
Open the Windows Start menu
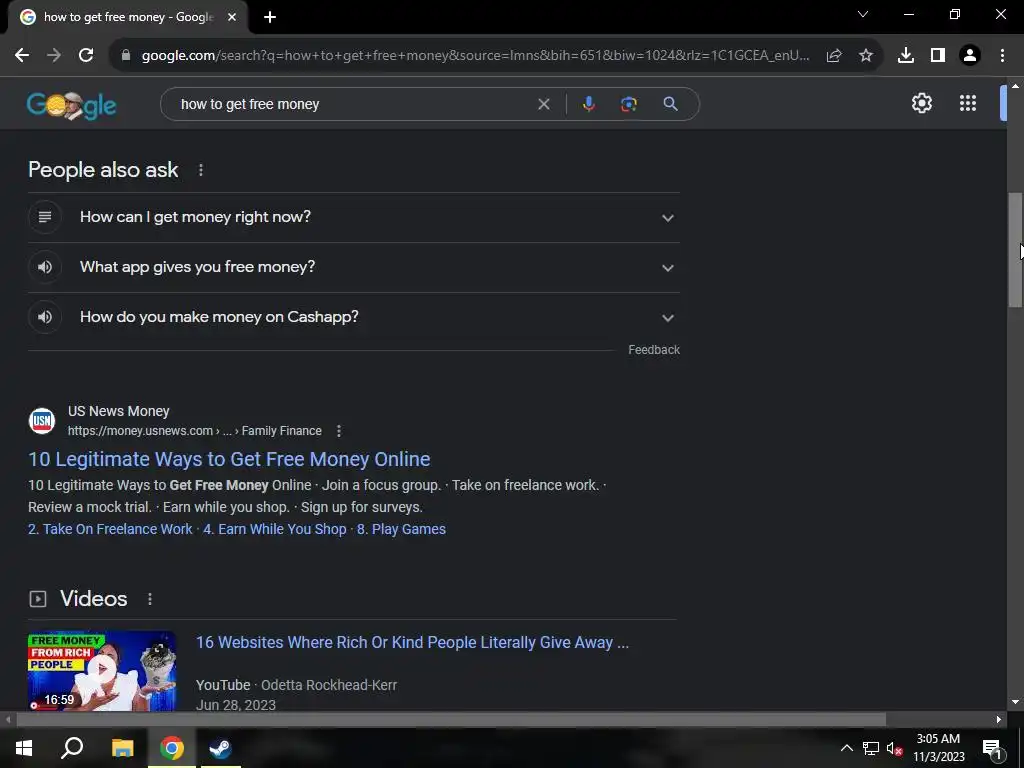pos(24,748)
